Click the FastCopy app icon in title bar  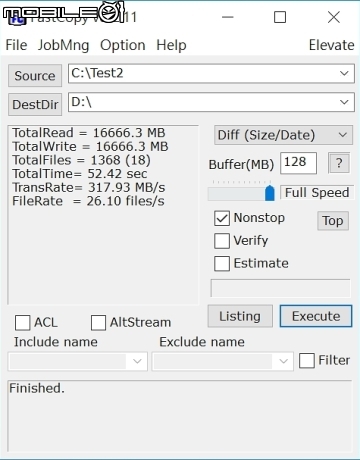17,17
